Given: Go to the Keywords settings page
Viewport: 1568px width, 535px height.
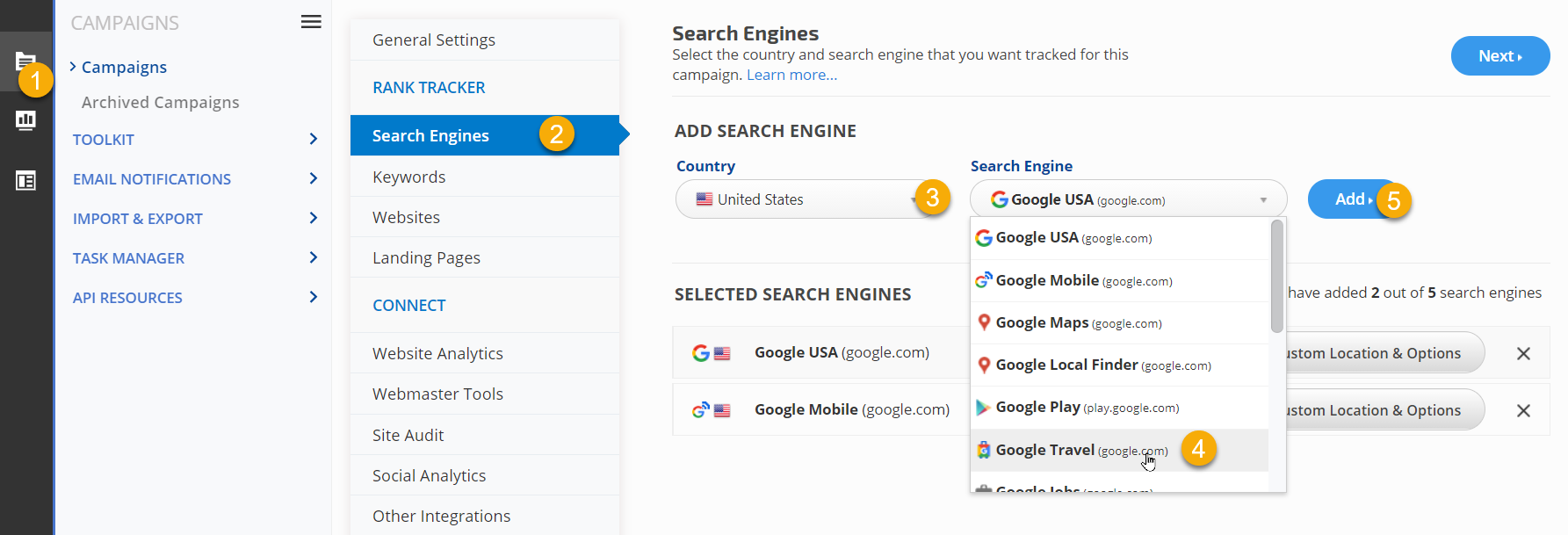Looking at the screenshot, I should pos(408,177).
